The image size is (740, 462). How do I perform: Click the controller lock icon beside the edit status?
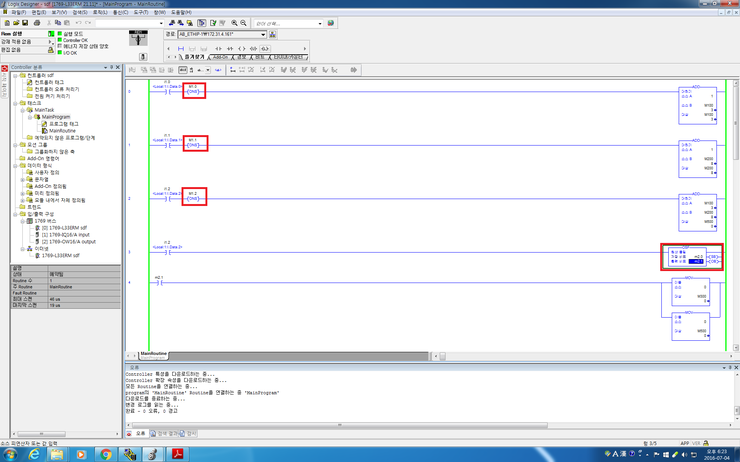(x=50, y=50)
